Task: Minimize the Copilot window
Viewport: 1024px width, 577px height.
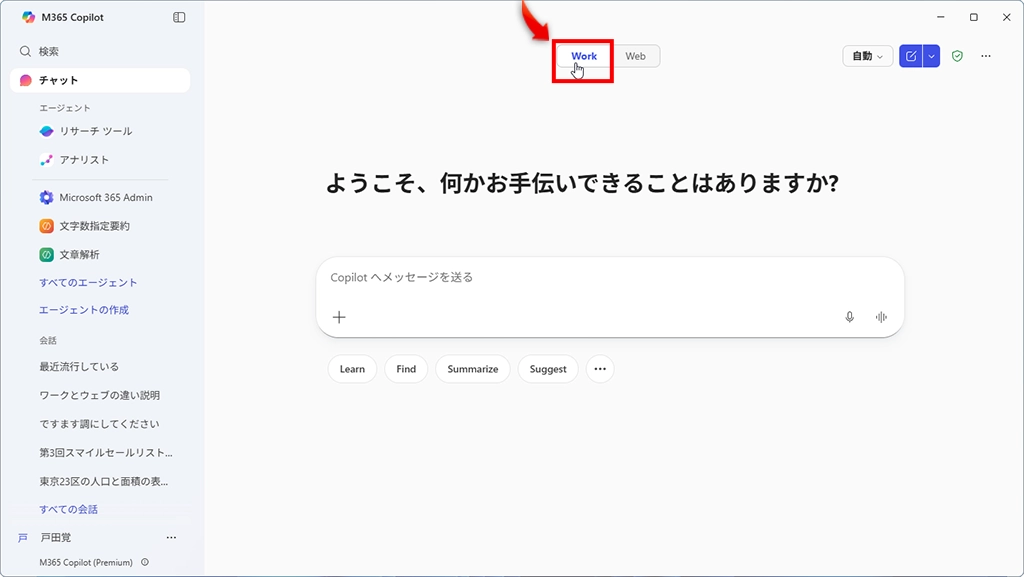Action: tap(941, 17)
